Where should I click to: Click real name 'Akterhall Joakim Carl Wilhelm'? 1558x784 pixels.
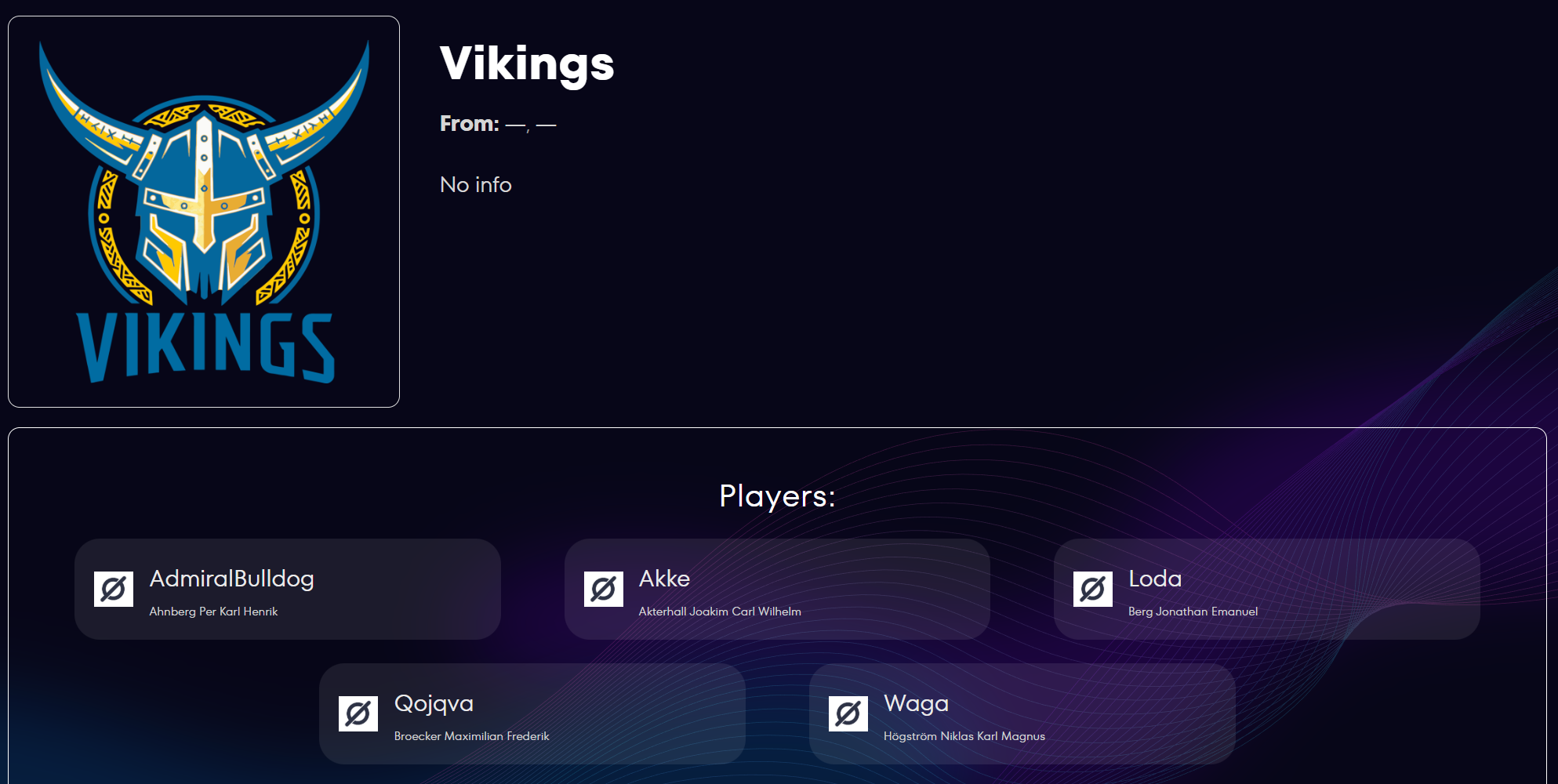tap(720, 612)
